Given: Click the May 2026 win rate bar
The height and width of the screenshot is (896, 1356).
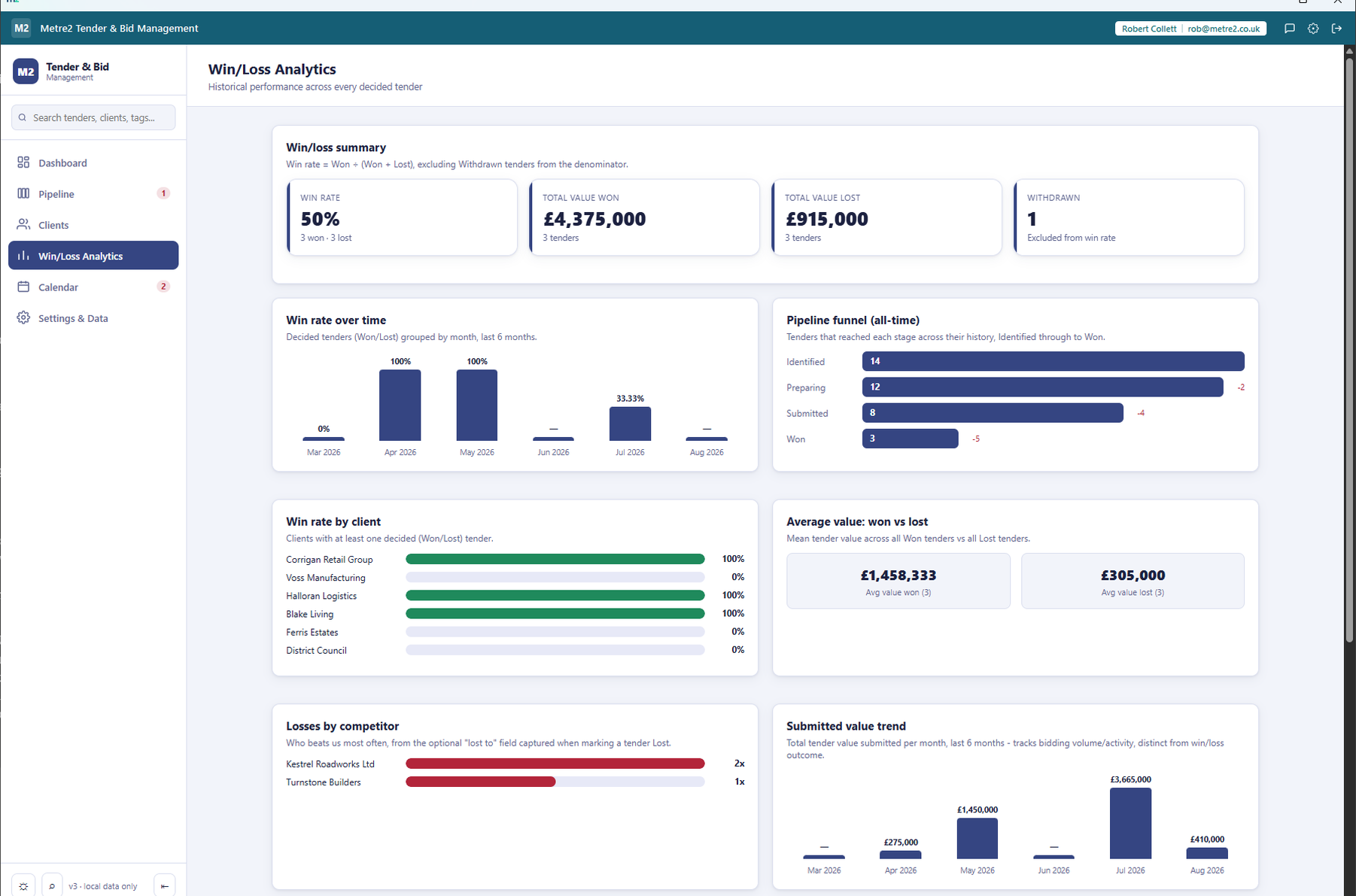Looking at the screenshot, I should 477,405.
